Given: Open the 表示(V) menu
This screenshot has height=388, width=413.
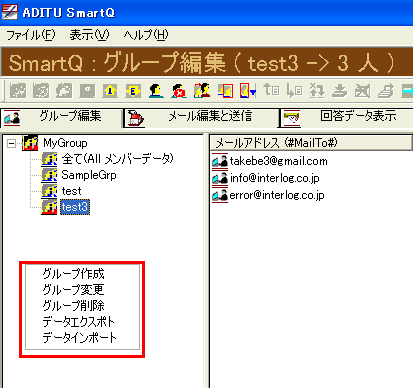Looking at the screenshot, I should click(89, 35).
